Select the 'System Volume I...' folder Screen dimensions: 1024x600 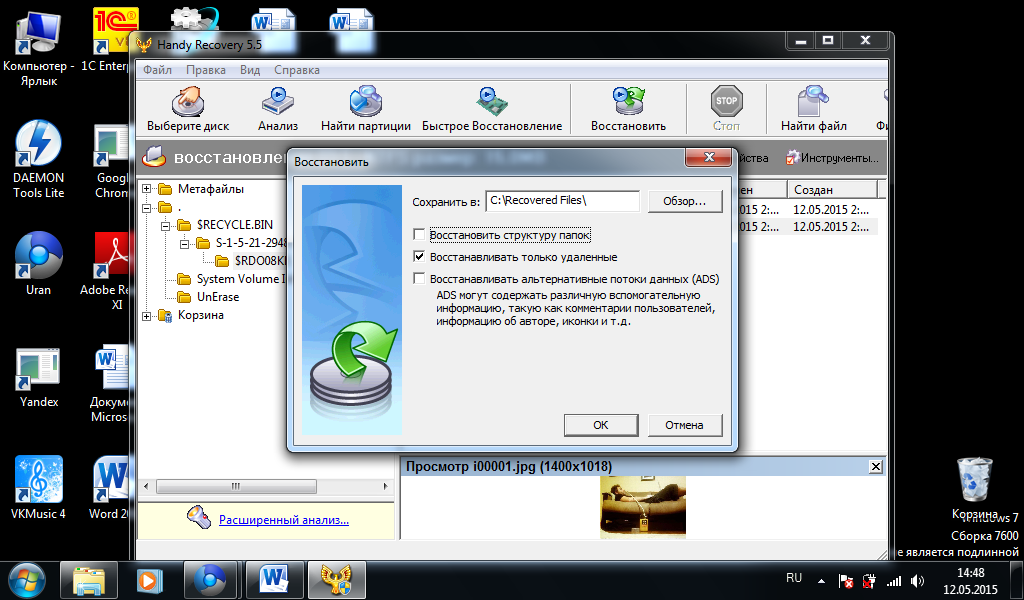click(241, 279)
